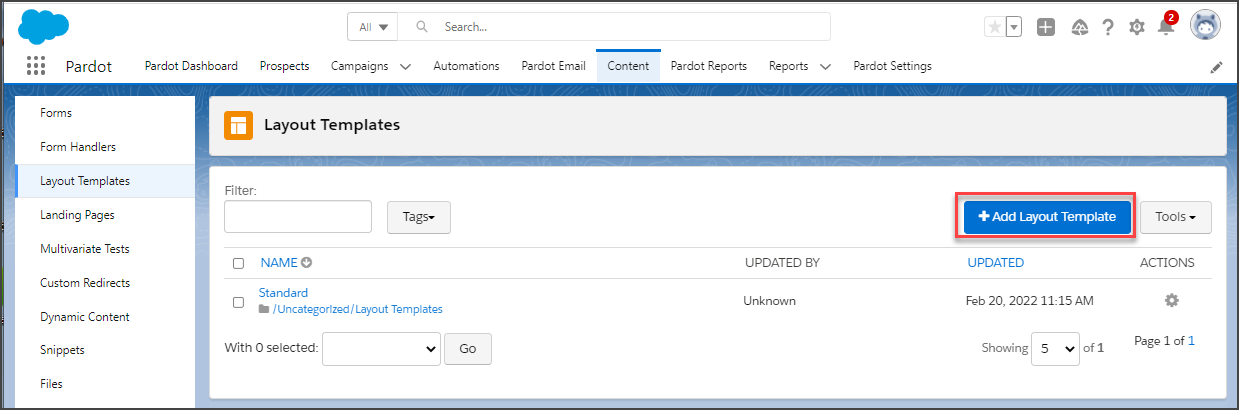Click the Salesforce cloud logo
Image resolution: width=1239 pixels, height=410 pixels.
point(41,26)
